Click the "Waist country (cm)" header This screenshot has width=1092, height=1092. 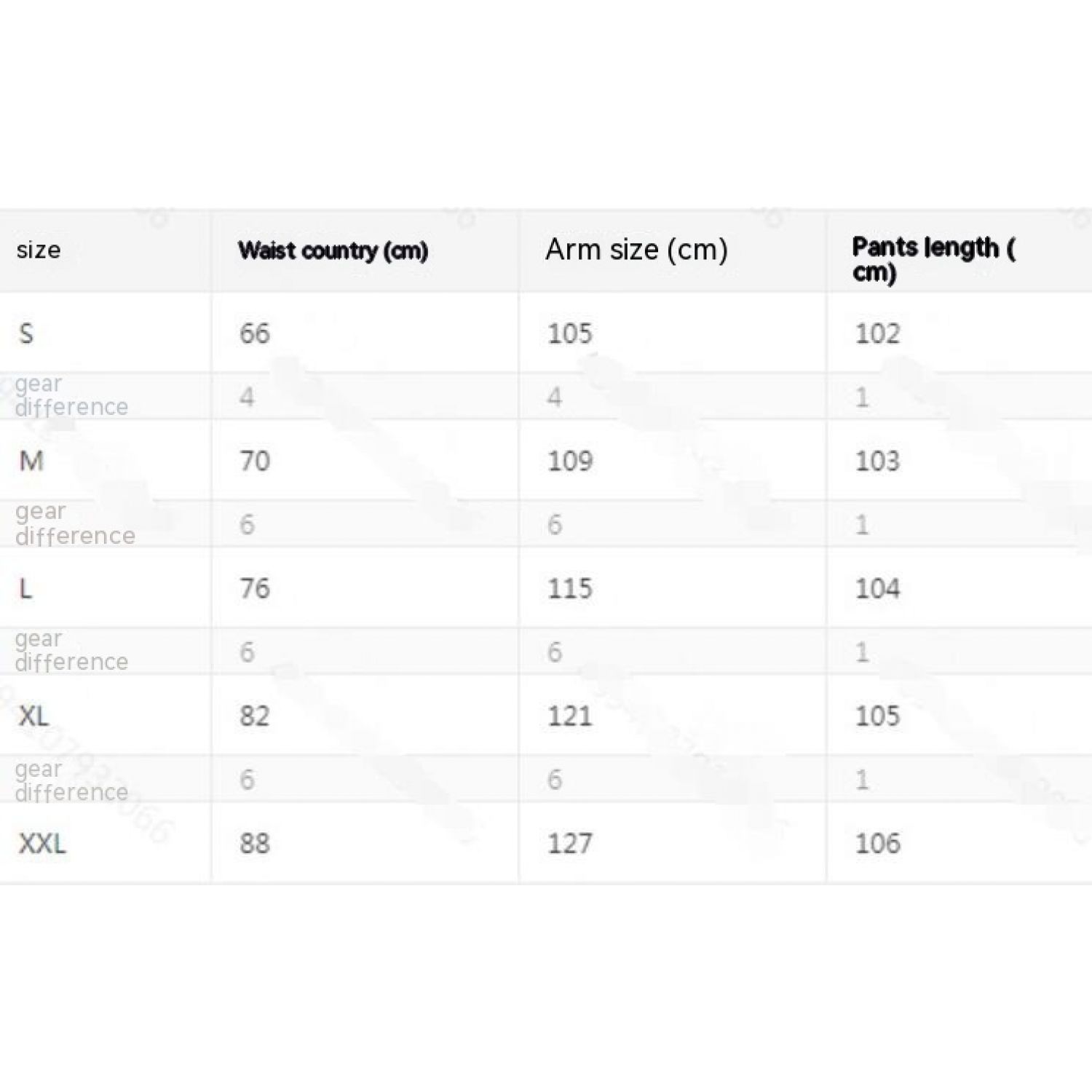333,250
